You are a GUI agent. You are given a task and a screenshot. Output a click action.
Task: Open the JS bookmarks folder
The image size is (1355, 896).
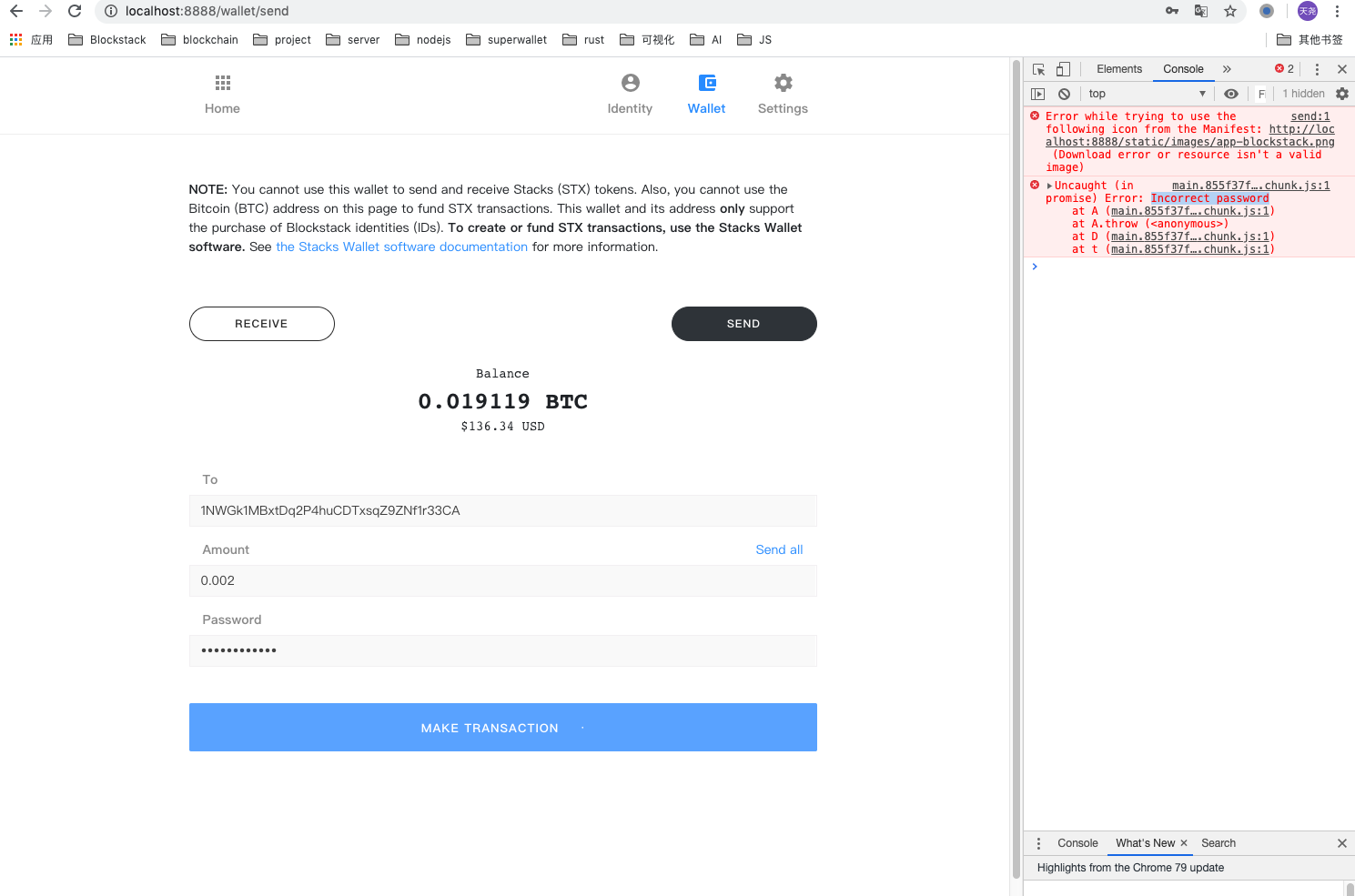pyautogui.click(x=754, y=40)
